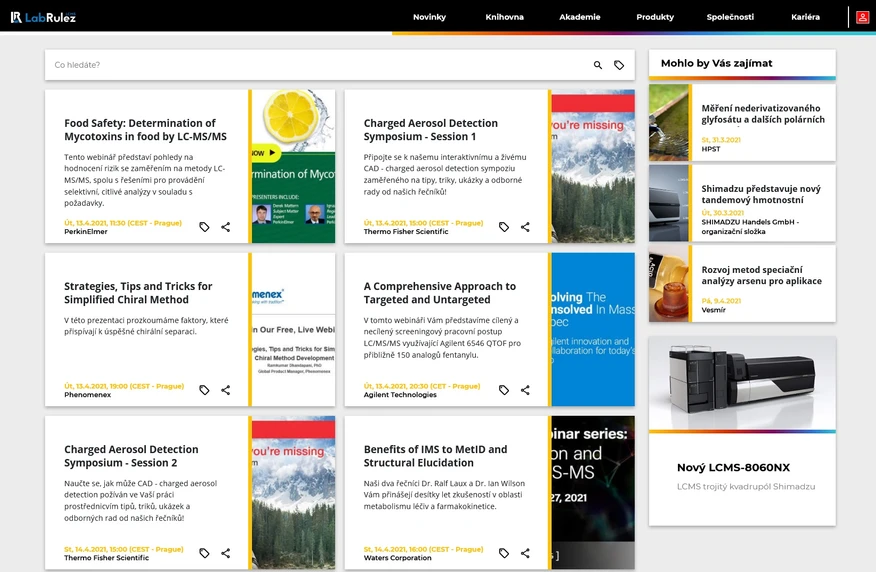Open 'Food Safety: Determination of Mycotoxins' title
This screenshot has height=572, width=876.
145,130
